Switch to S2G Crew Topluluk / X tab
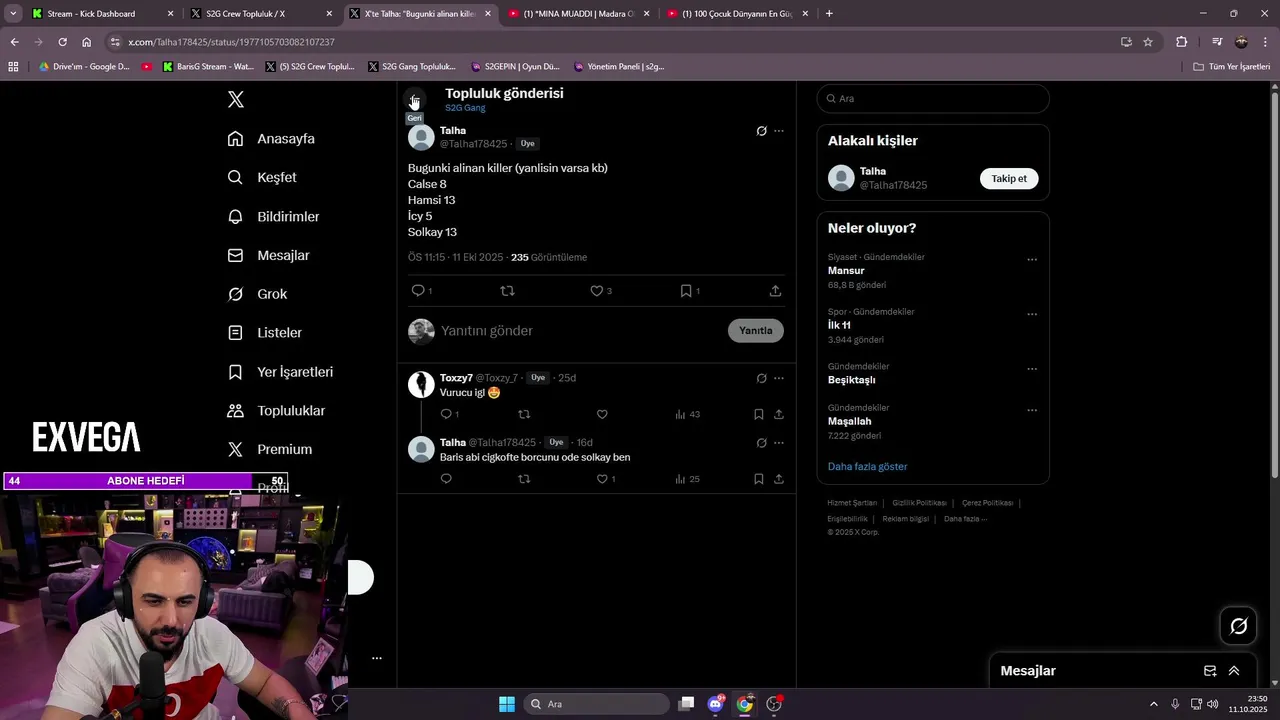 tap(262, 14)
